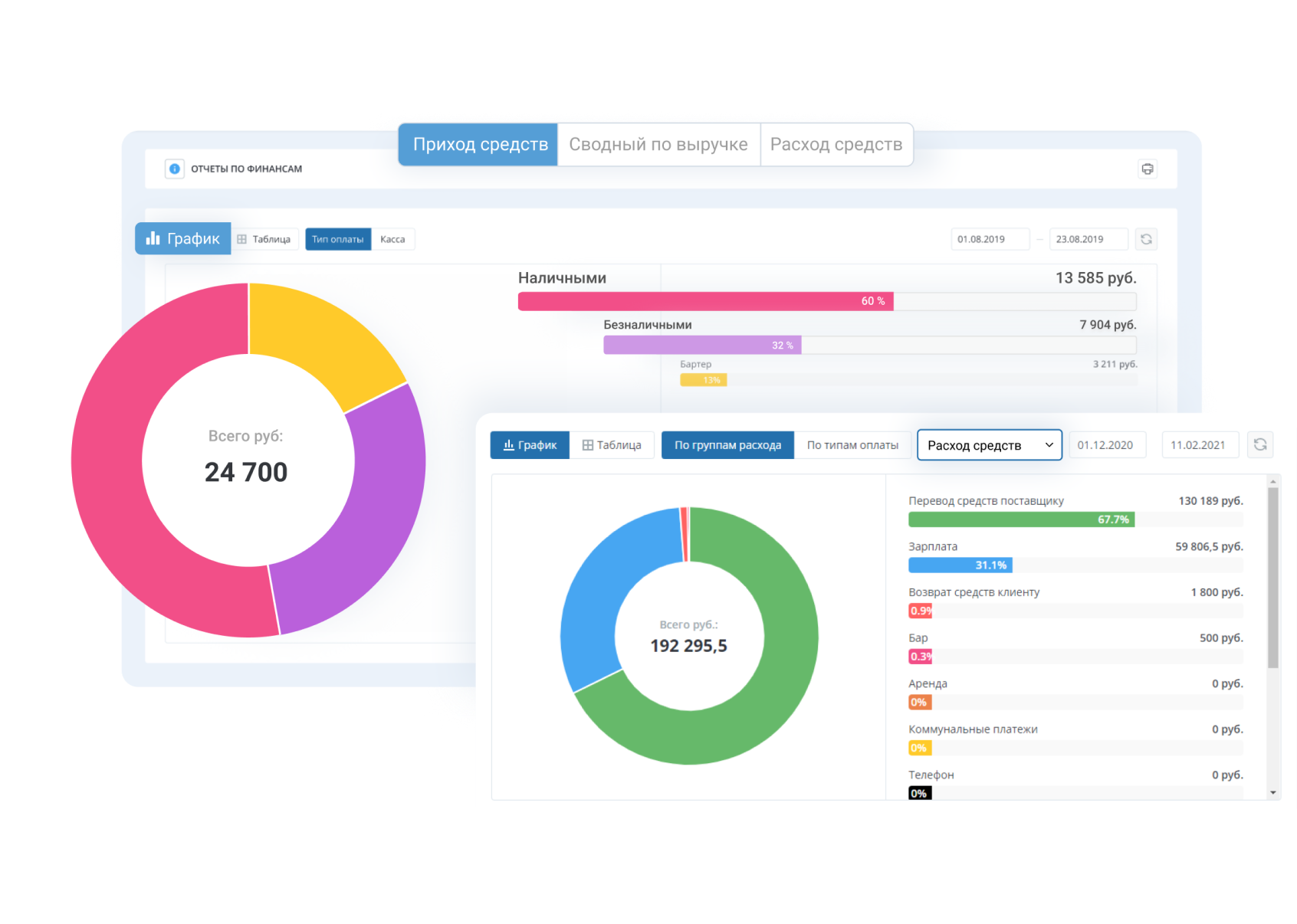Screen dimensions: 1297x924
Task: Switch to Сводный по выручке tab
Action: (x=658, y=144)
